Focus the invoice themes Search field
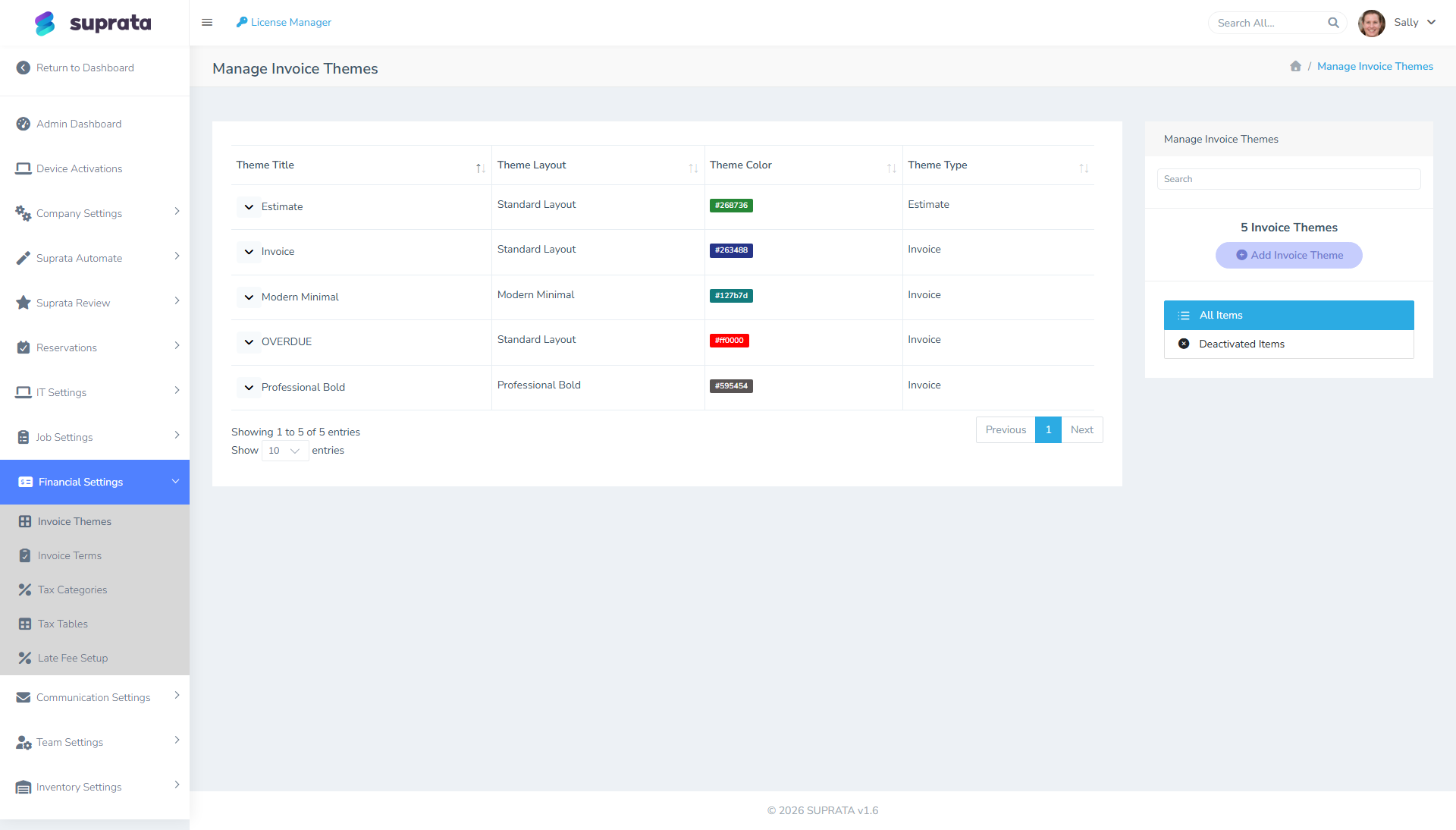 (x=1288, y=179)
